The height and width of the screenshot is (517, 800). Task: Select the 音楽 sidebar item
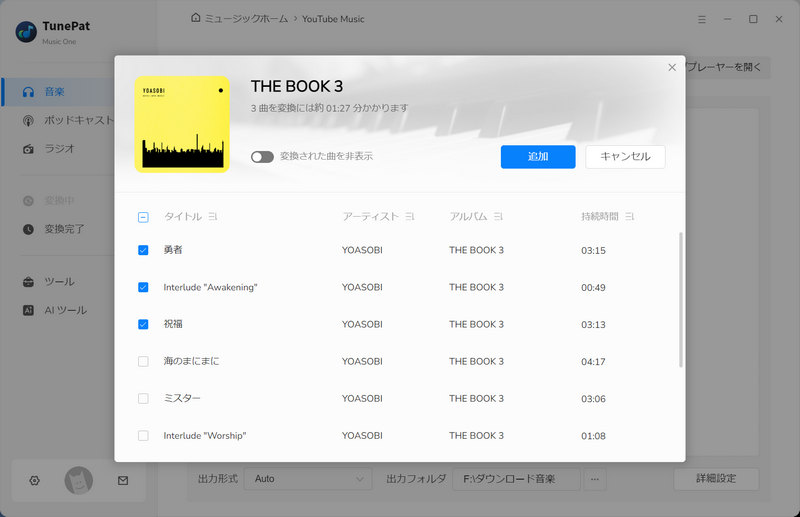(58, 92)
